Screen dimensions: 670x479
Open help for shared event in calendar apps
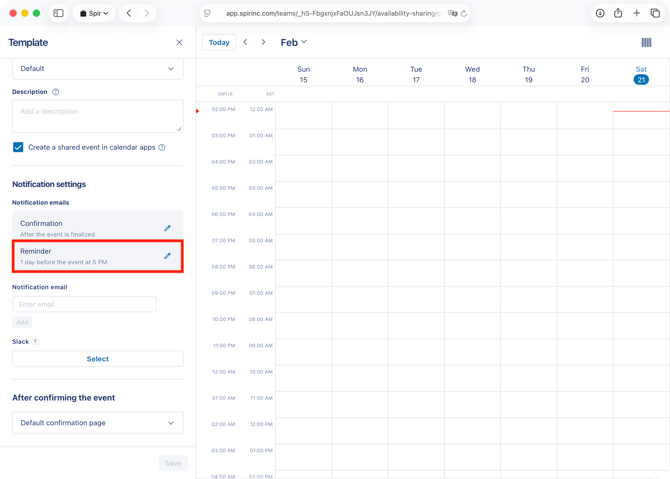[162, 147]
